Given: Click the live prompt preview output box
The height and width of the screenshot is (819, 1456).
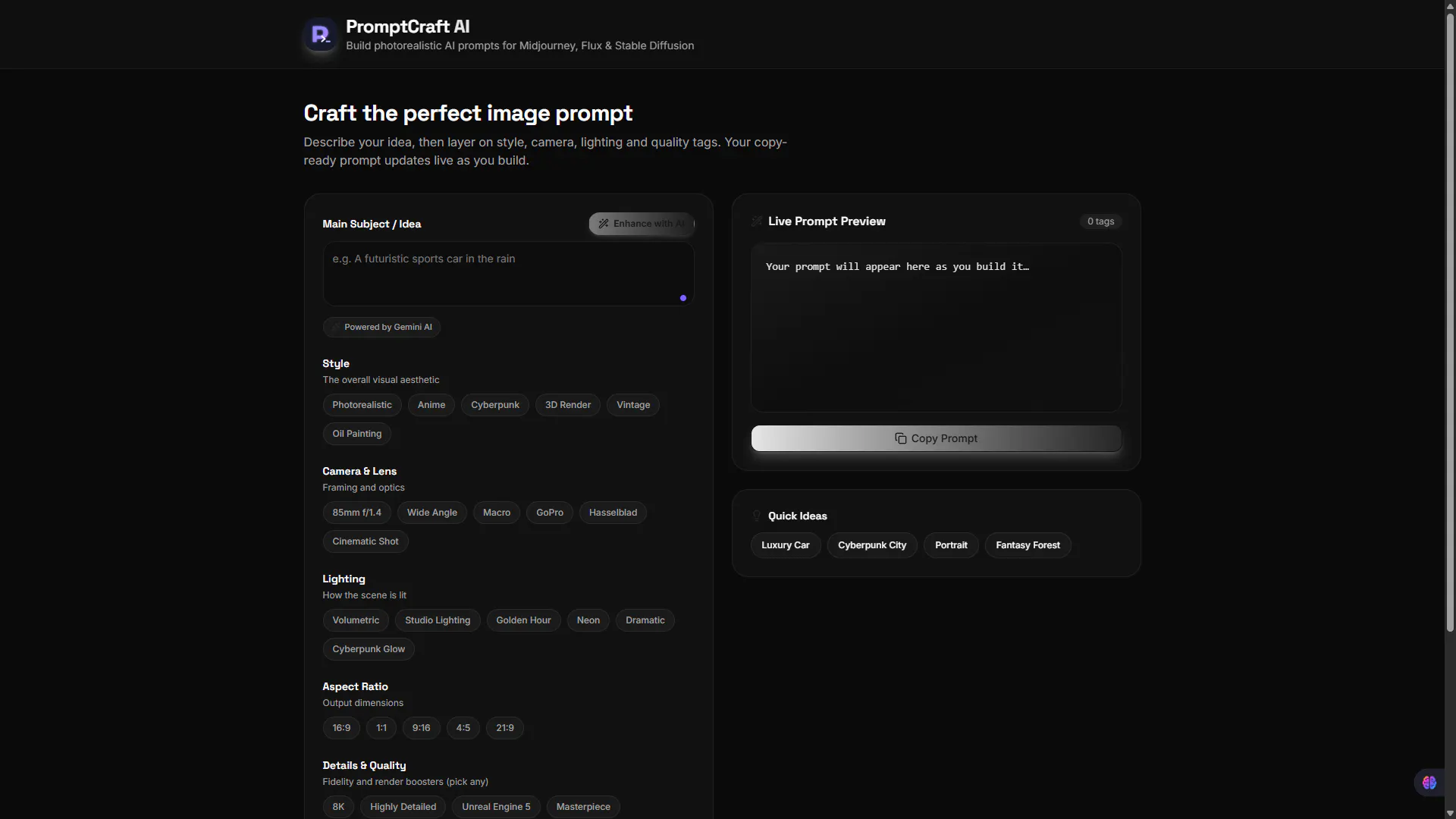Looking at the screenshot, I should click(x=936, y=328).
